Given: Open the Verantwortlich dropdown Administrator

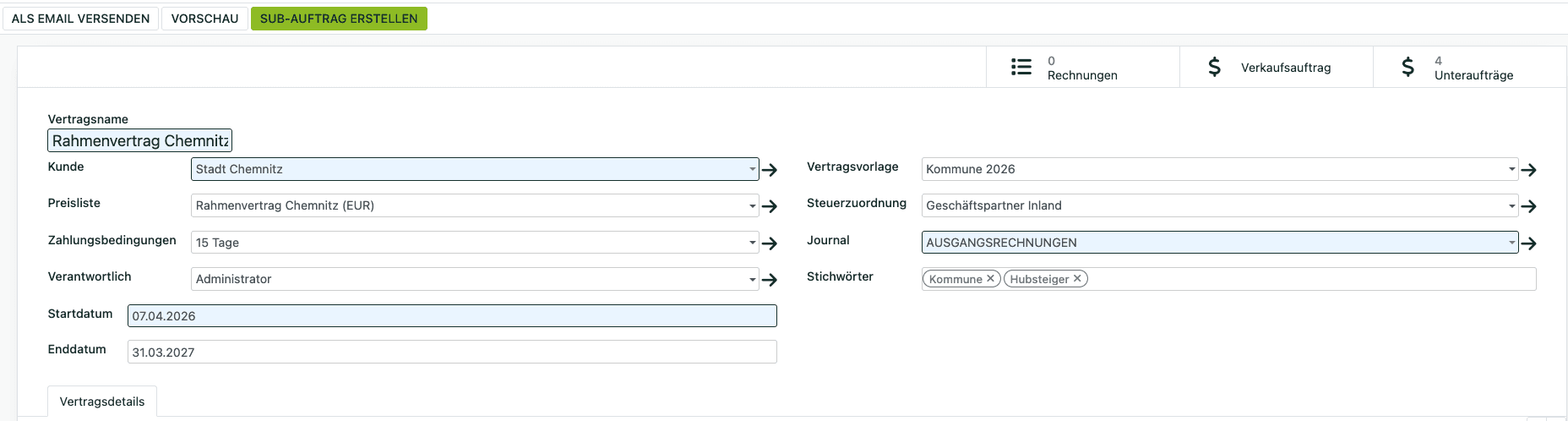Looking at the screenshot, I should coord(475,279).
